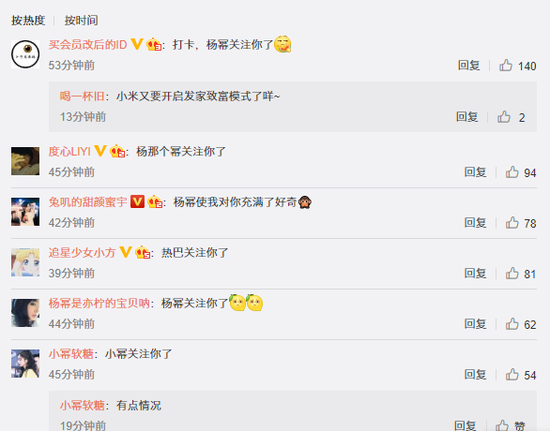Like 小幂软糖's comment with 54 likes
The width and height of the screenshot is (550, 431).
point(512,375)
